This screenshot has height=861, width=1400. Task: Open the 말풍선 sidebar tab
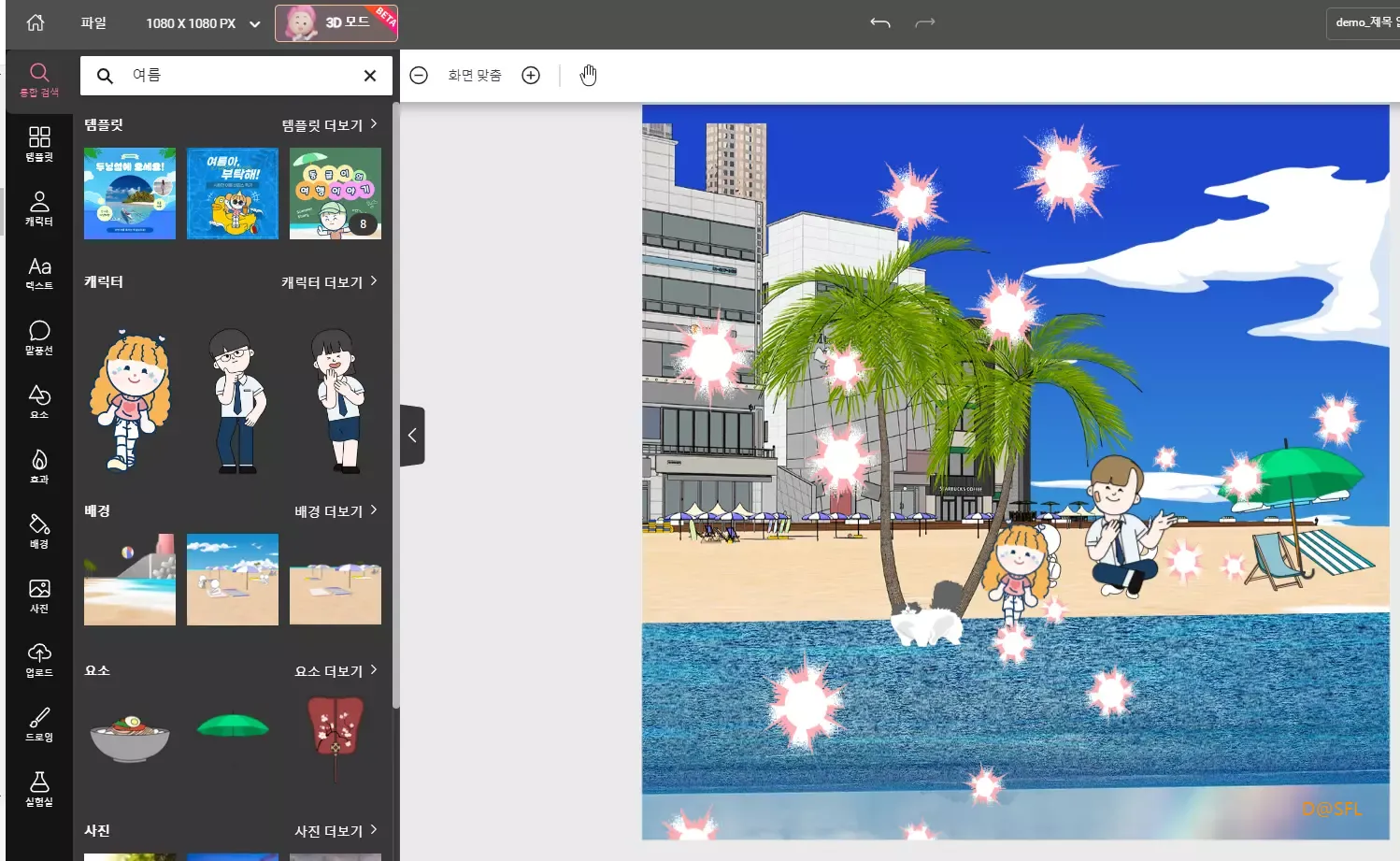[39, 338]
